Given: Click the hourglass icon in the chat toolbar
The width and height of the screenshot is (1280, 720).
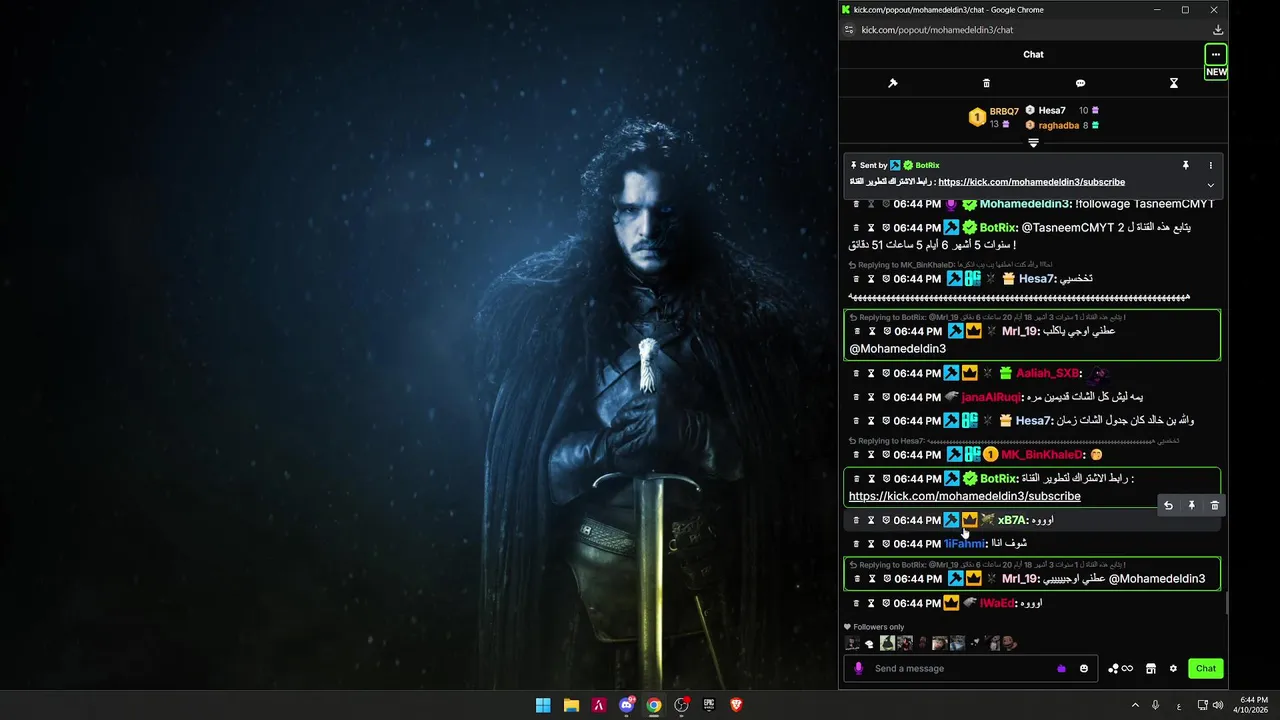Looking at the screenshot, I should tap(1174, 83).
